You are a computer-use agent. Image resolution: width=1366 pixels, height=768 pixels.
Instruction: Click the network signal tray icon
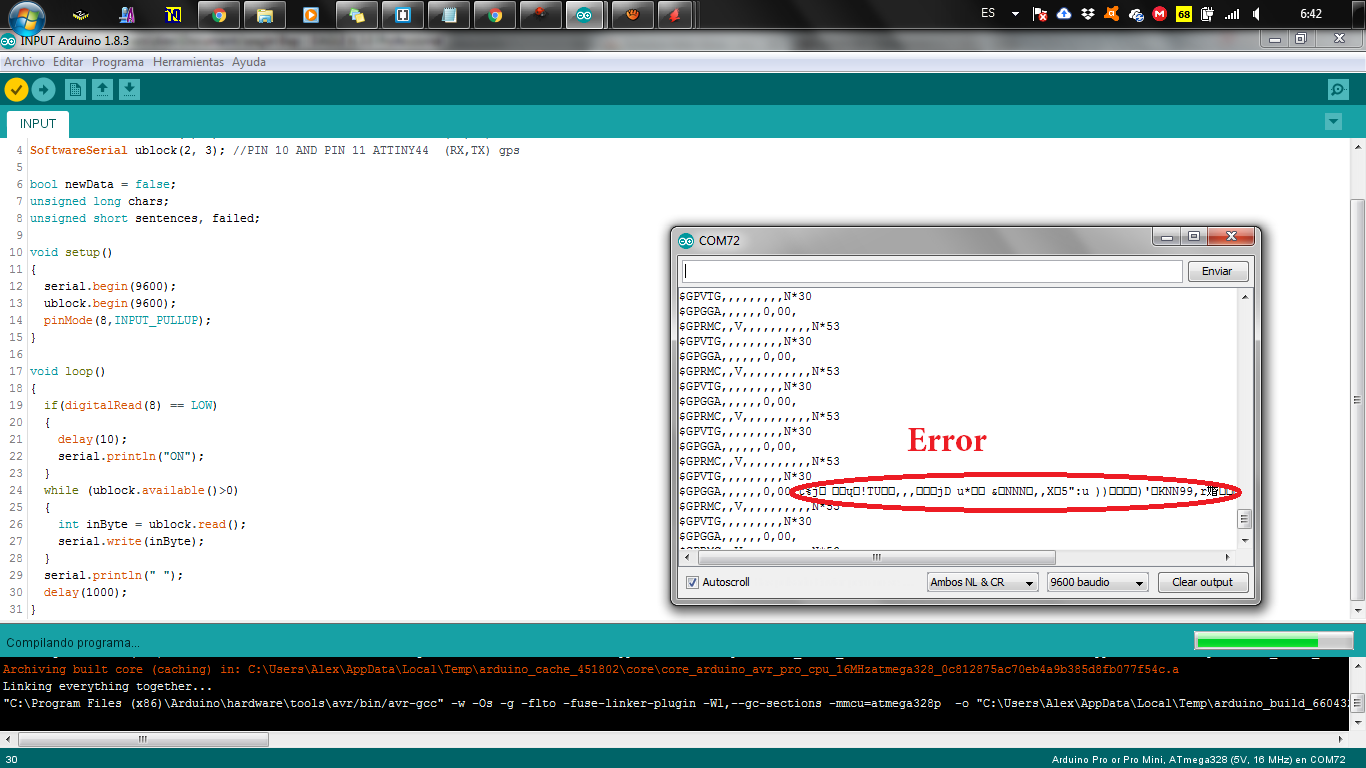[x=1232, y=14]
